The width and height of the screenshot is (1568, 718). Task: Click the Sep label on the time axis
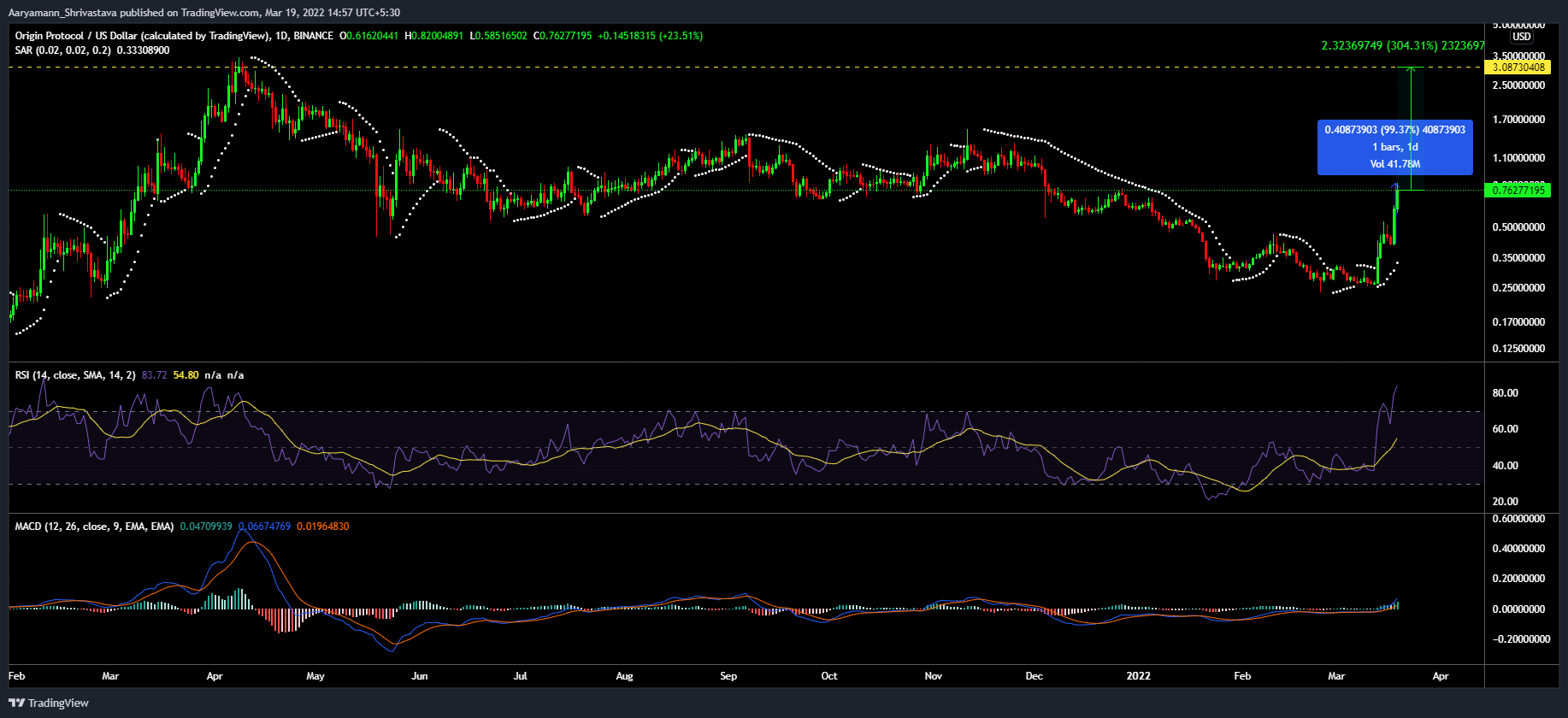tap(728, 676)
